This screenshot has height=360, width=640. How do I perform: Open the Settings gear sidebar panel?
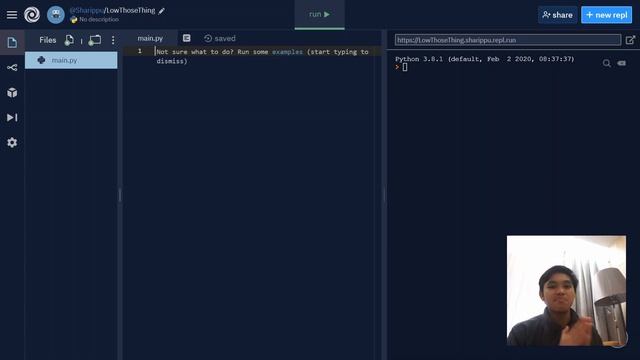(x=12, y=142)
